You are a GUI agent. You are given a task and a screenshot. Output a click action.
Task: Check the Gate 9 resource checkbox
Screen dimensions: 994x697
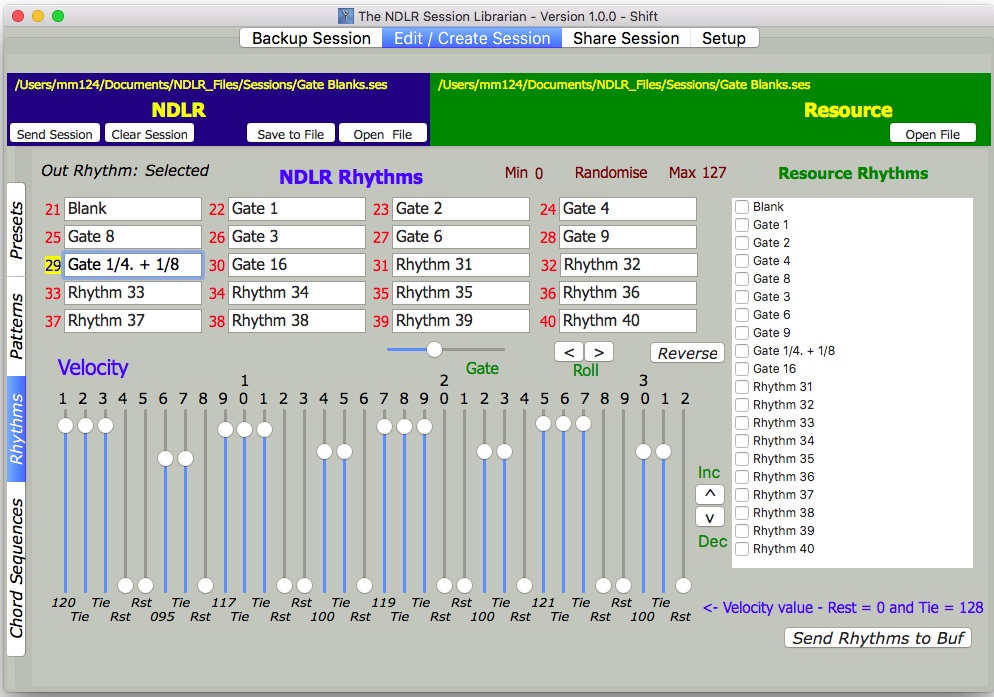(x=742, y=333)
